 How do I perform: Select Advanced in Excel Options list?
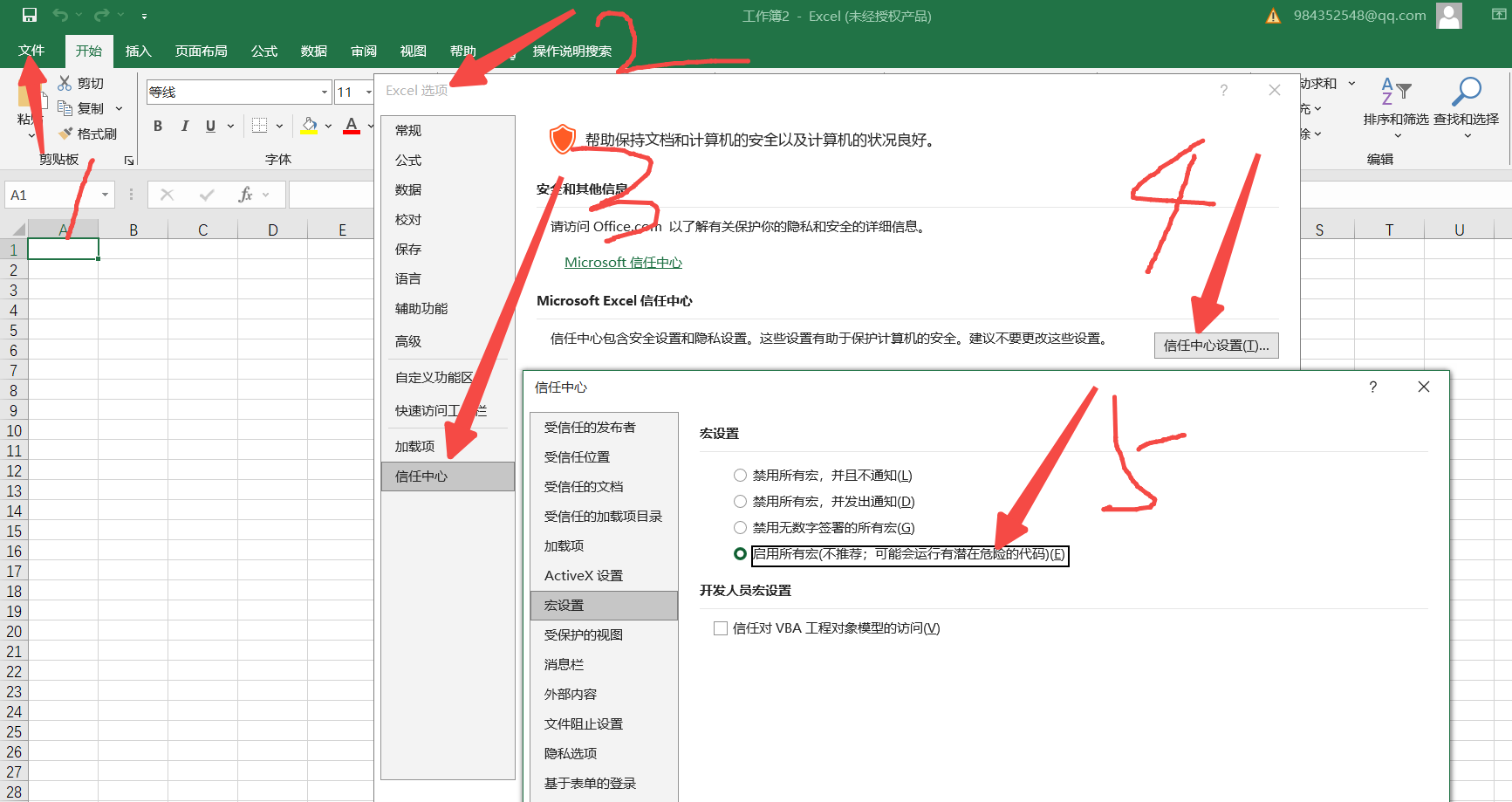click(x=448, y=342)
